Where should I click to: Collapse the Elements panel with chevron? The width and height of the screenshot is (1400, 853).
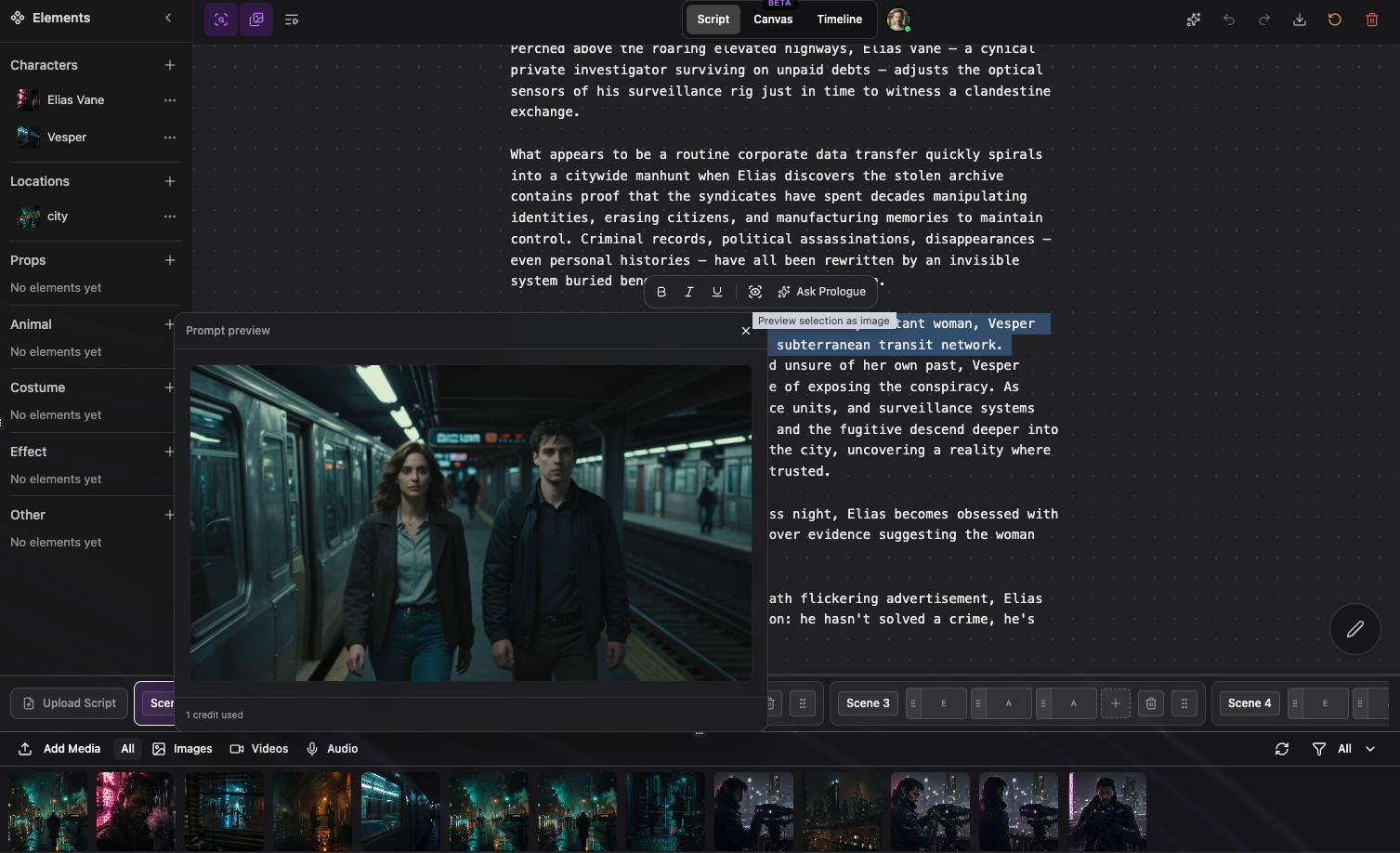tap(168, 18)
